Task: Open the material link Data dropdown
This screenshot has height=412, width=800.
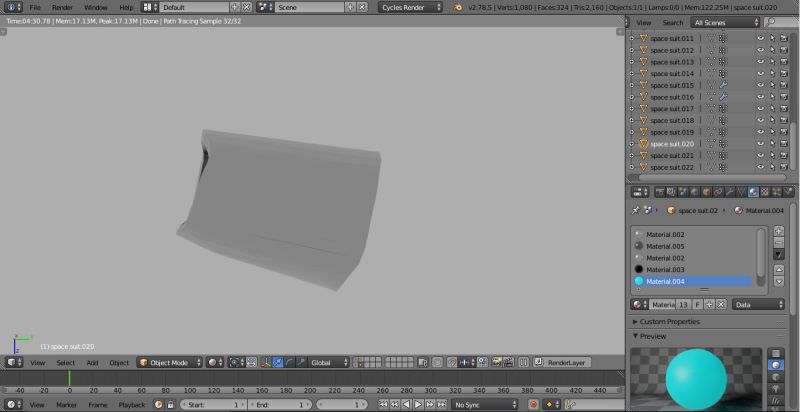Action: [x=759, y=304]
